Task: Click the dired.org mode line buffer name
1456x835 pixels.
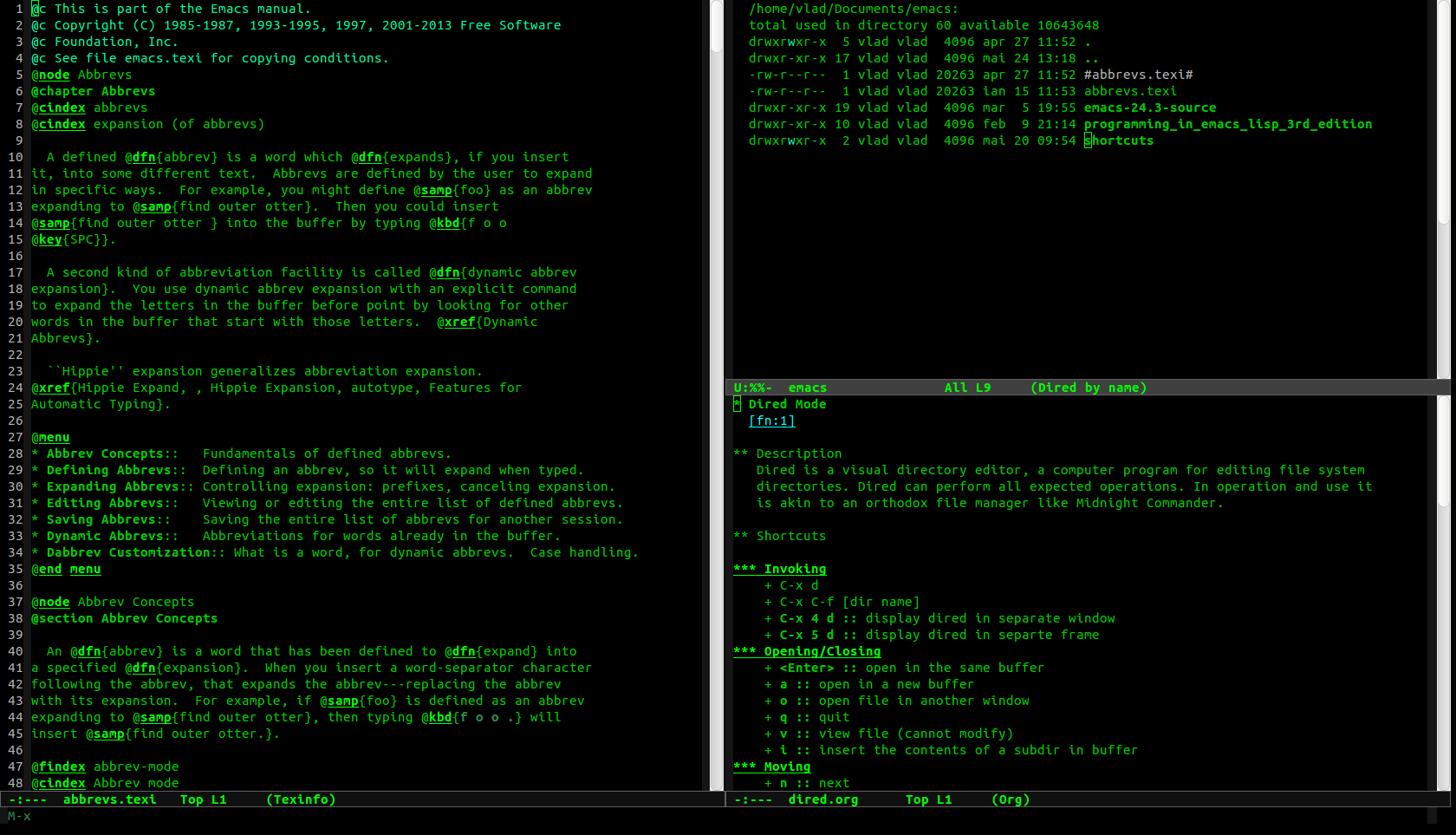Action: (822, 799)
